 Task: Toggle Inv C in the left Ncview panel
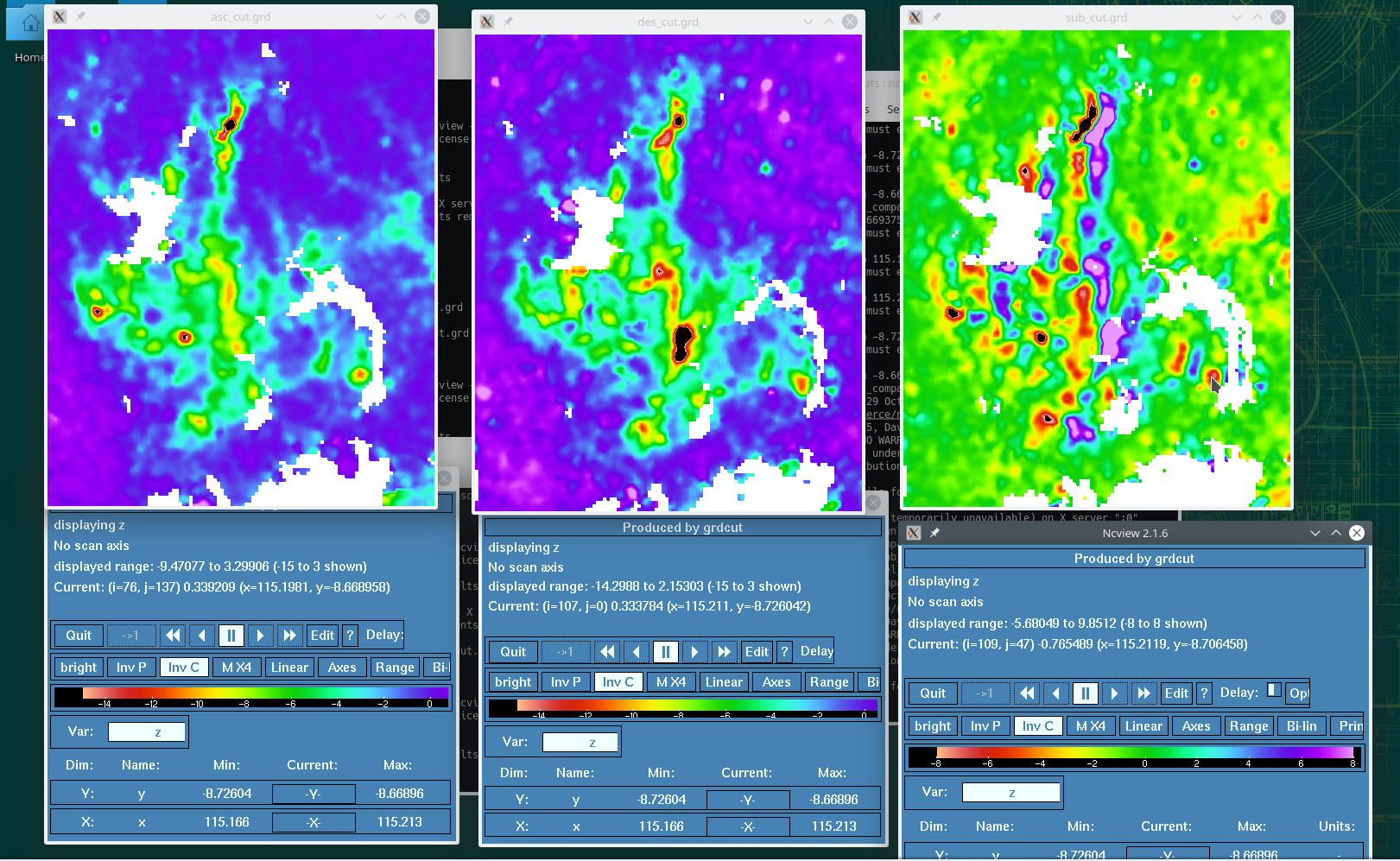tap(184, 668)
